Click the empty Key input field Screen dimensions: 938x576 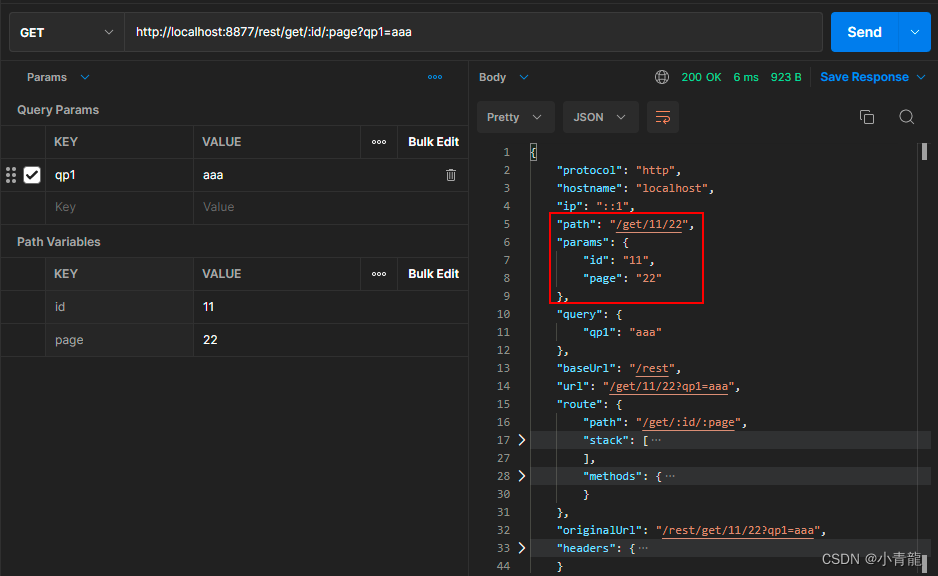click(x=119, y=207)
